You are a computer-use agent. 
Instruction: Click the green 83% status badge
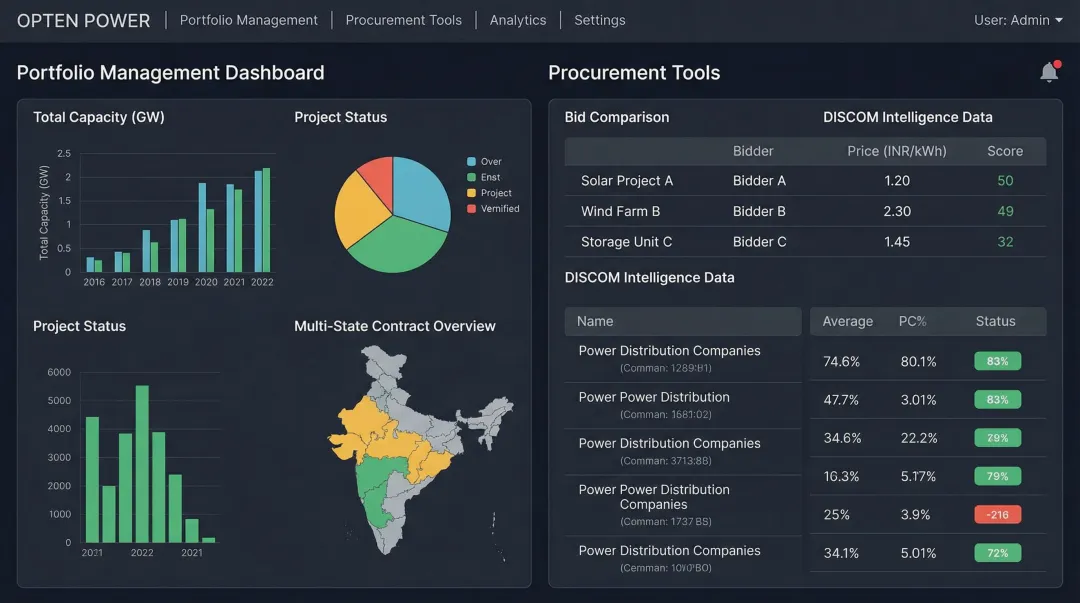coord(997,361)
